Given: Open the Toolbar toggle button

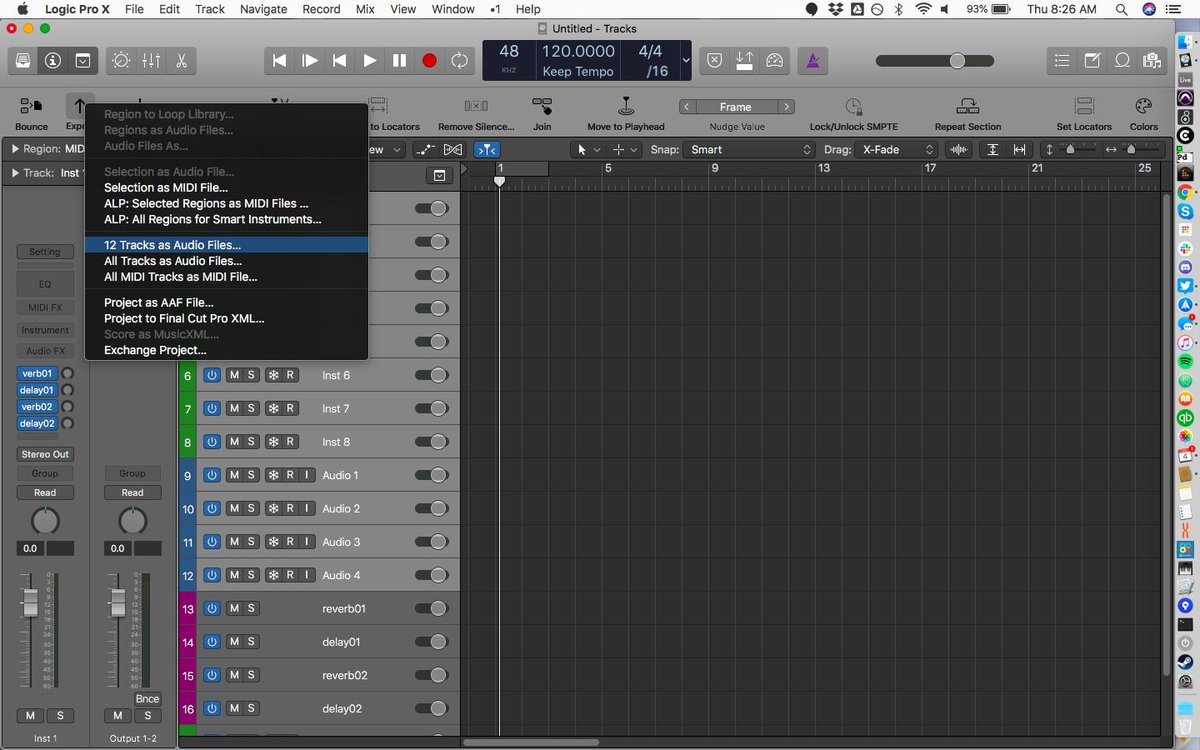Looking at the screenshot, I should click(83, 60).
